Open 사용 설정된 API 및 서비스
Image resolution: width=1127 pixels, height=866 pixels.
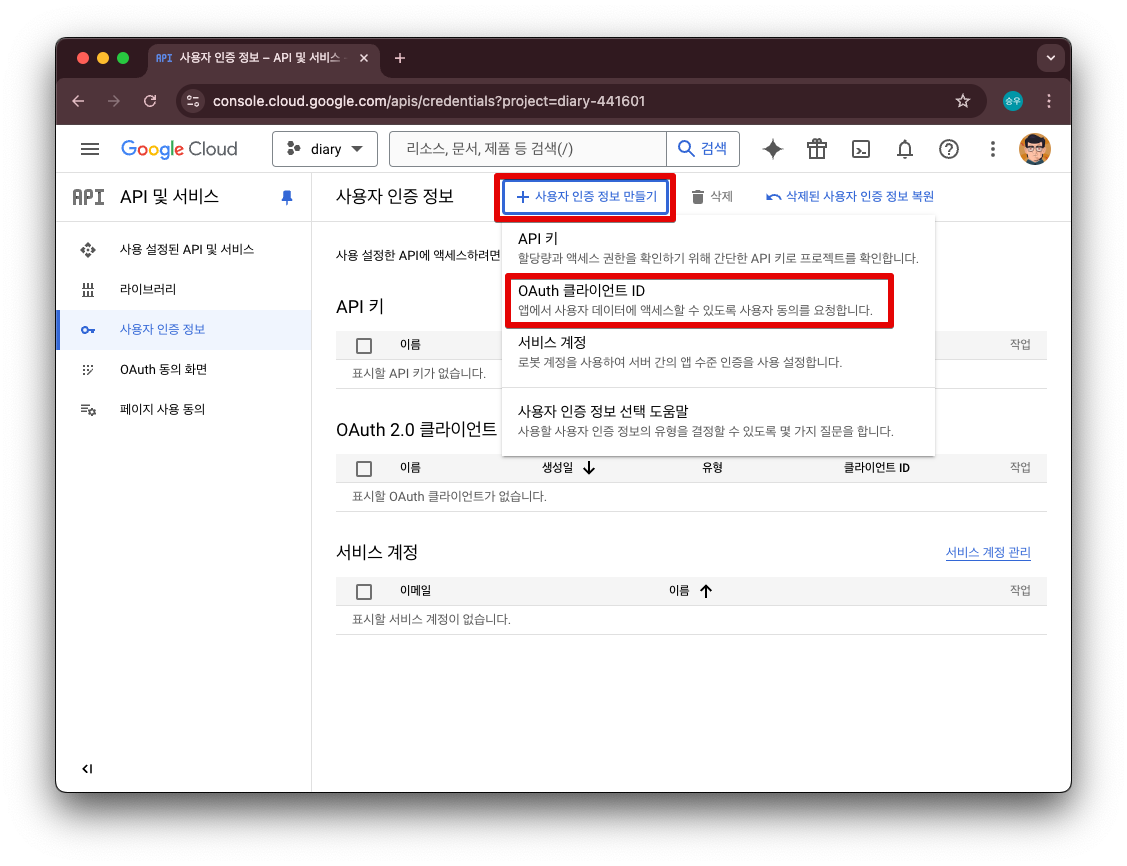[x=185, y=249]
